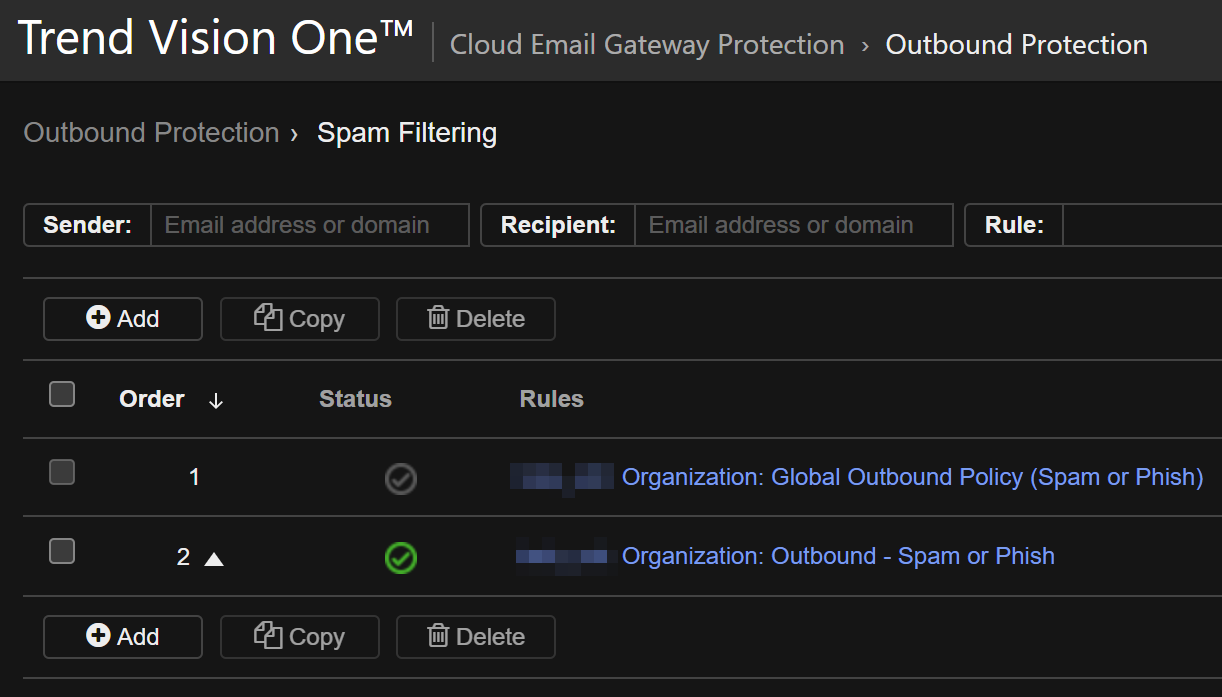Click the bottom Delete button
The image size is (1222, 697).
tap(476, 637)
